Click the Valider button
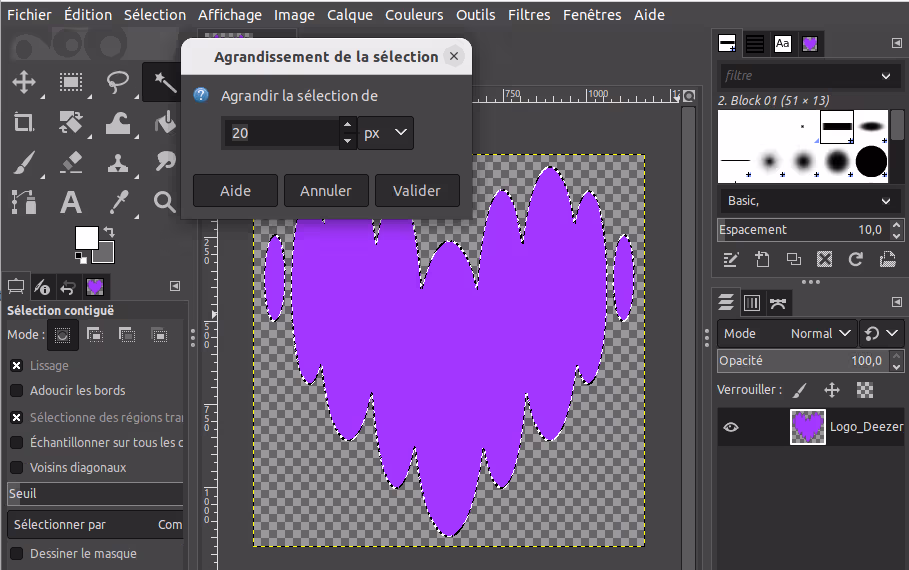 pyautogui.click(x=417, y=190)
